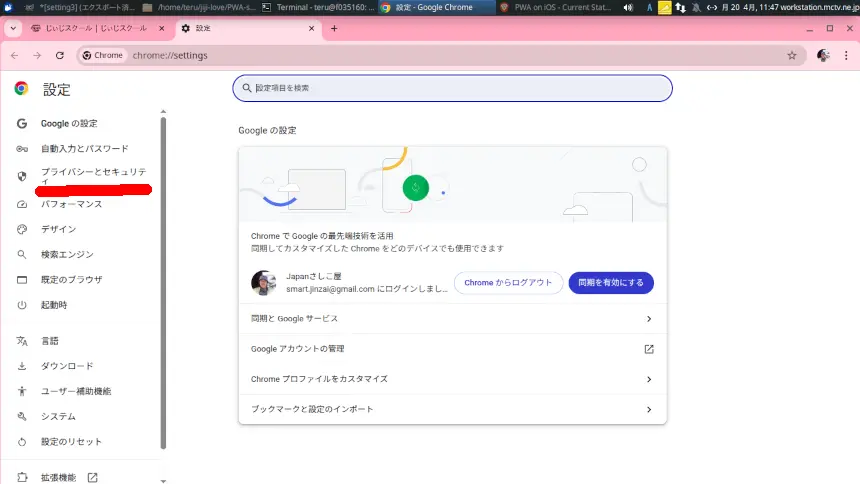Screen dimensions: 860x484
Task: Click the key icon for autofill and passwords
Action: [22, 149]
